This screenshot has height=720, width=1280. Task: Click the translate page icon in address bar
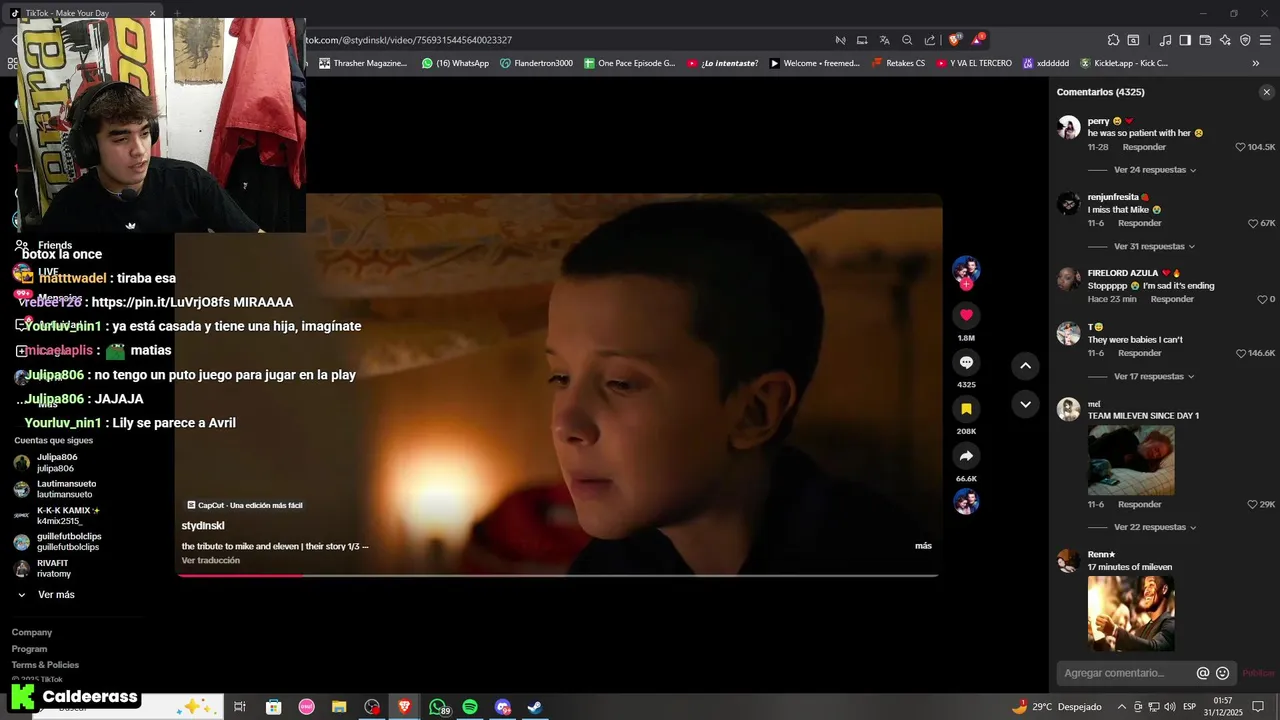click(884, 40)
